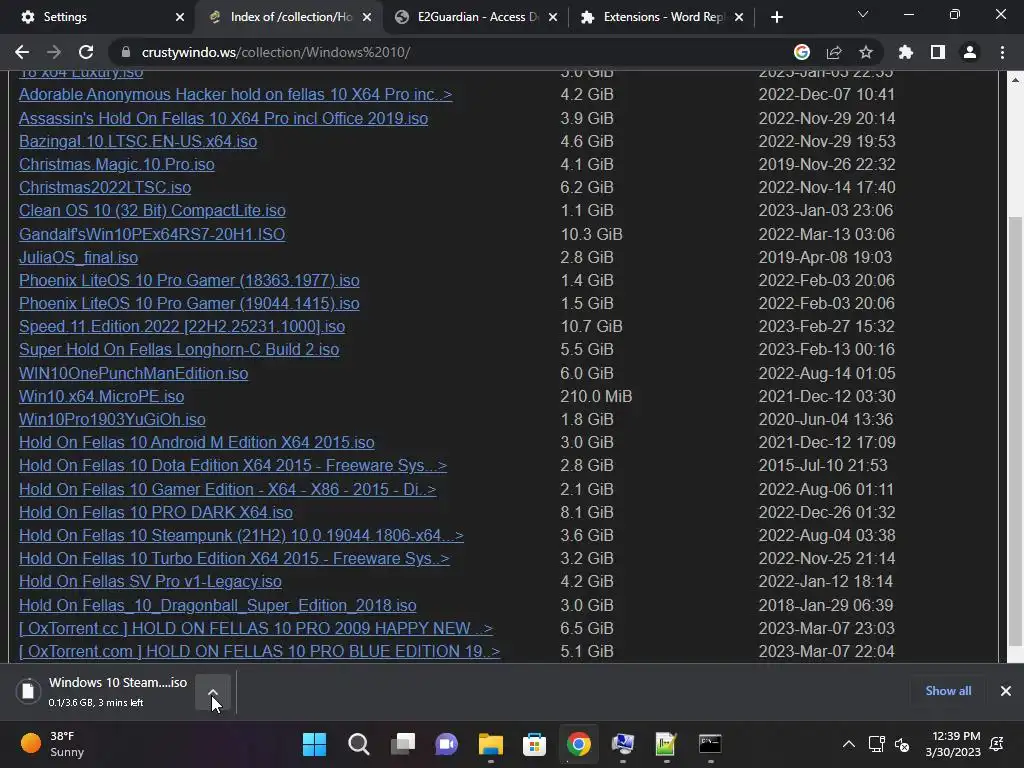
Task: Bookmark this page with star
Action: 866,52
